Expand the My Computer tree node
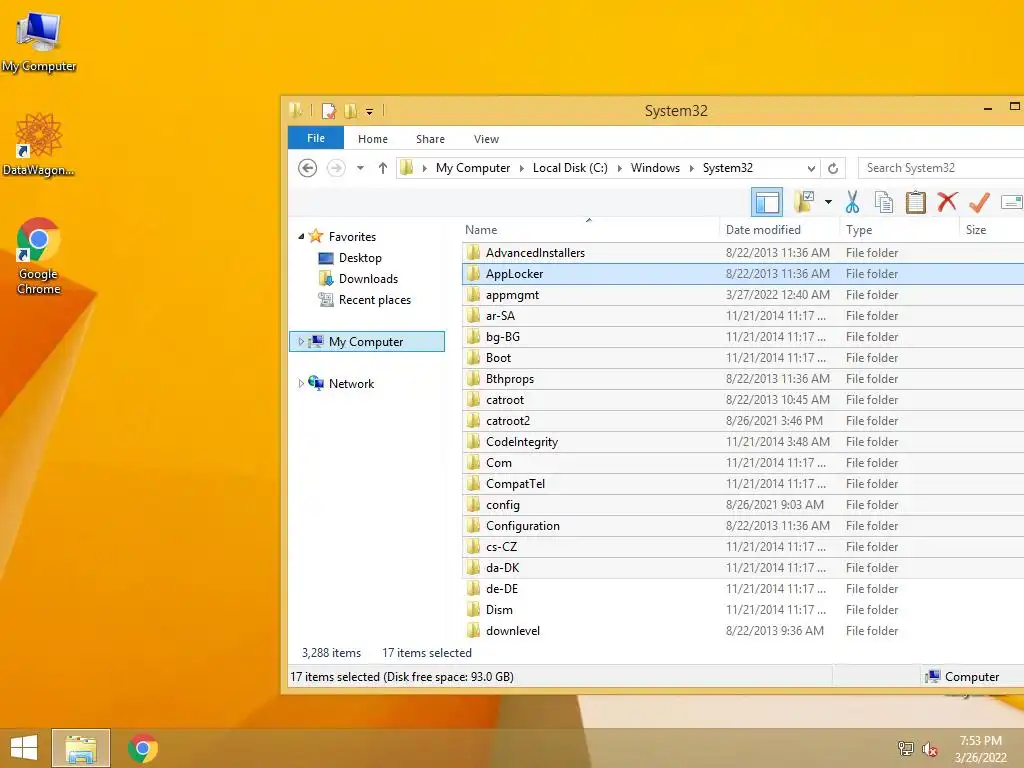This screenshot has height=768, width=1024. point(301,342)
